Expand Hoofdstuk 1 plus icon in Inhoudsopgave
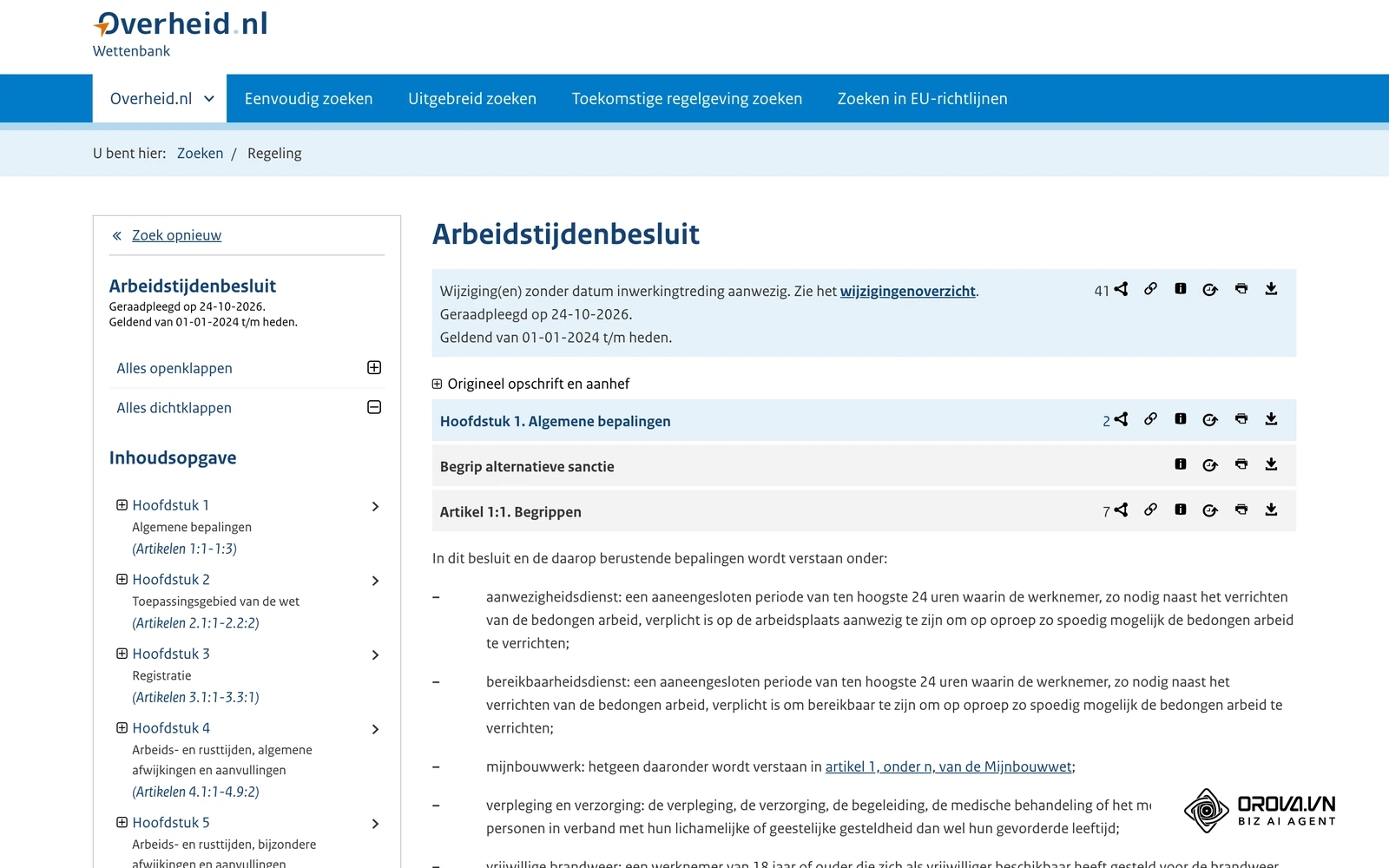 click(122, 505)
